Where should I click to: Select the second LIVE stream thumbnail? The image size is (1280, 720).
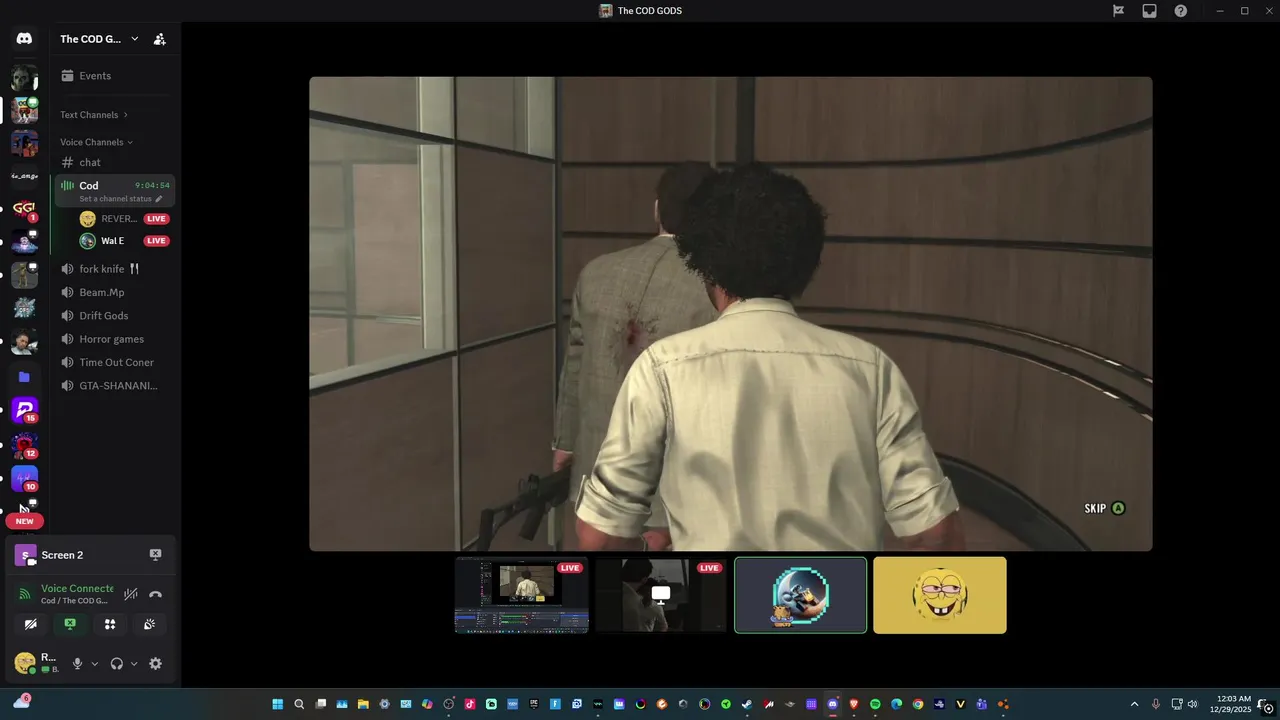[661, 595]
